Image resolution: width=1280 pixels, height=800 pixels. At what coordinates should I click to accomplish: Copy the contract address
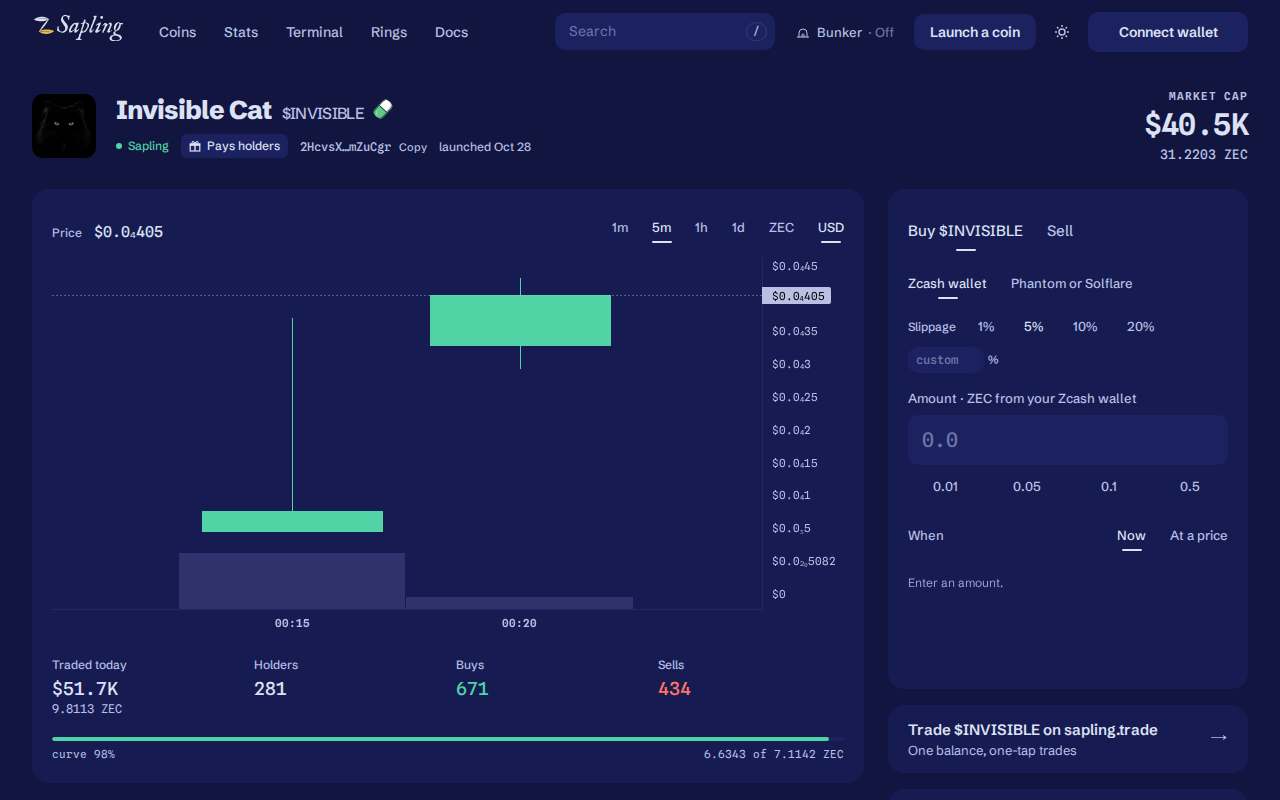point(413,147)
